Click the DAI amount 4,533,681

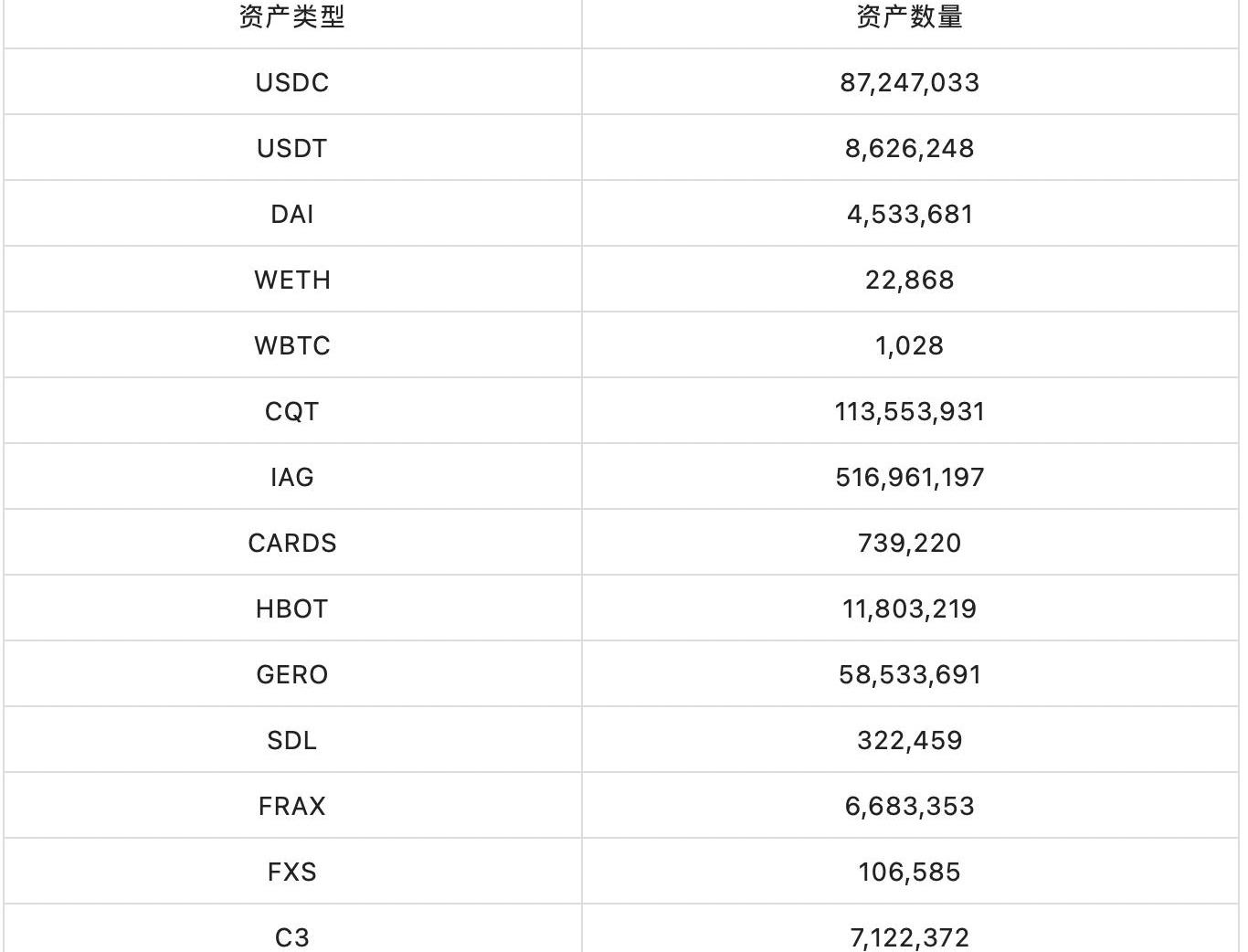[x=909, y=214]
